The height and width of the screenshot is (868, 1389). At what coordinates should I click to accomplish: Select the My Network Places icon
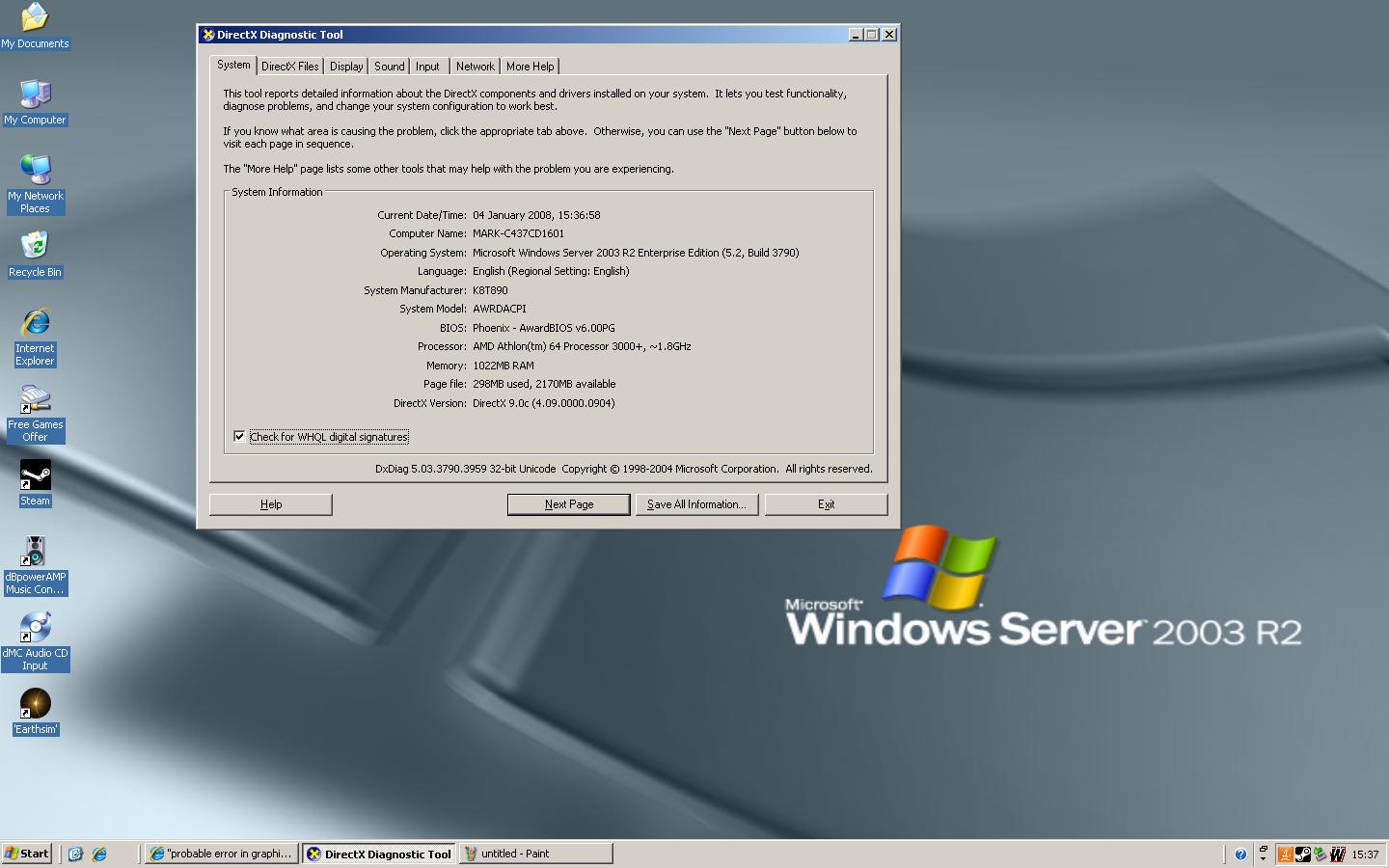pos(35,184)
